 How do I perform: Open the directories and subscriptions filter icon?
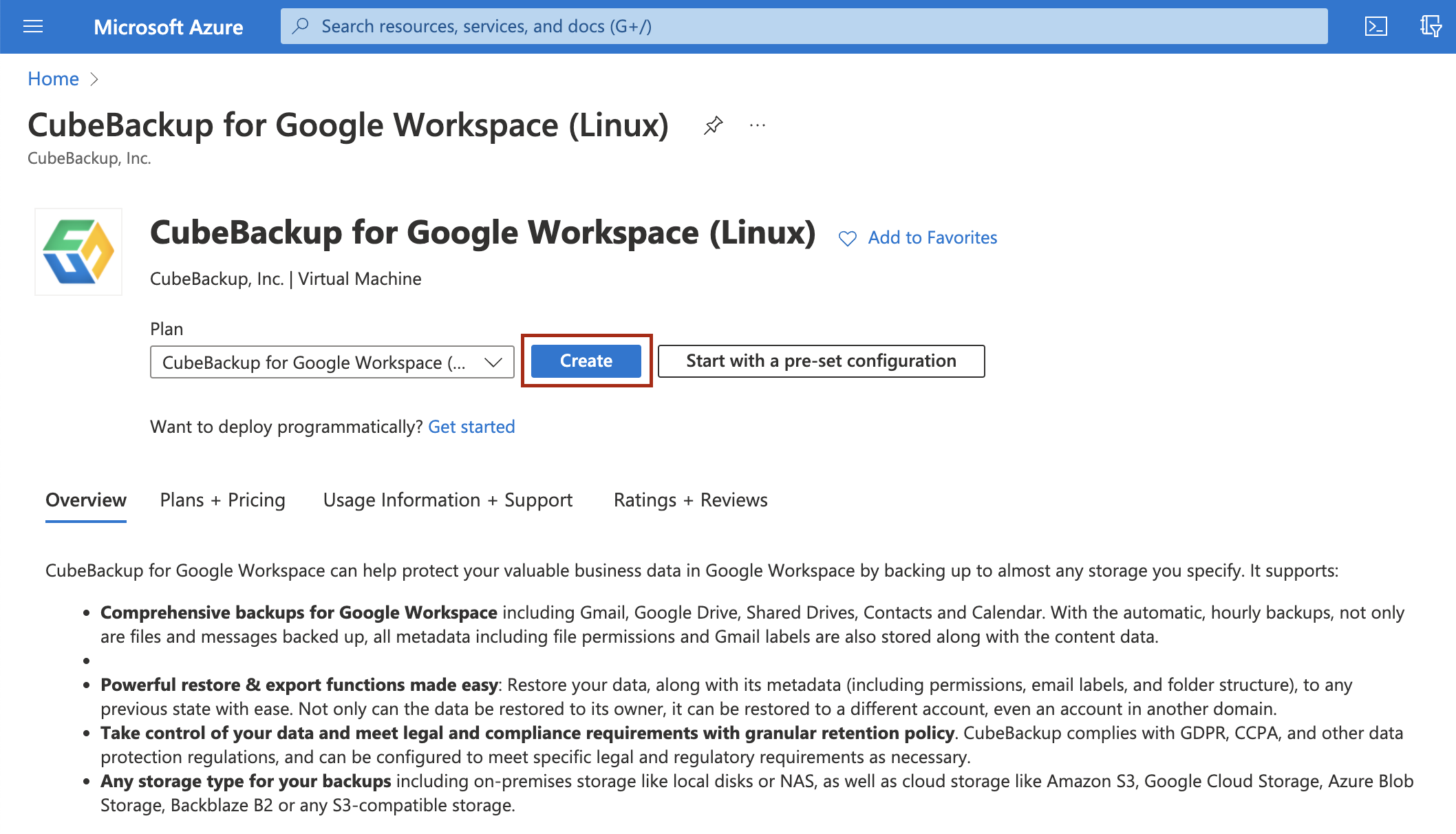click(x=1431, y=27)
